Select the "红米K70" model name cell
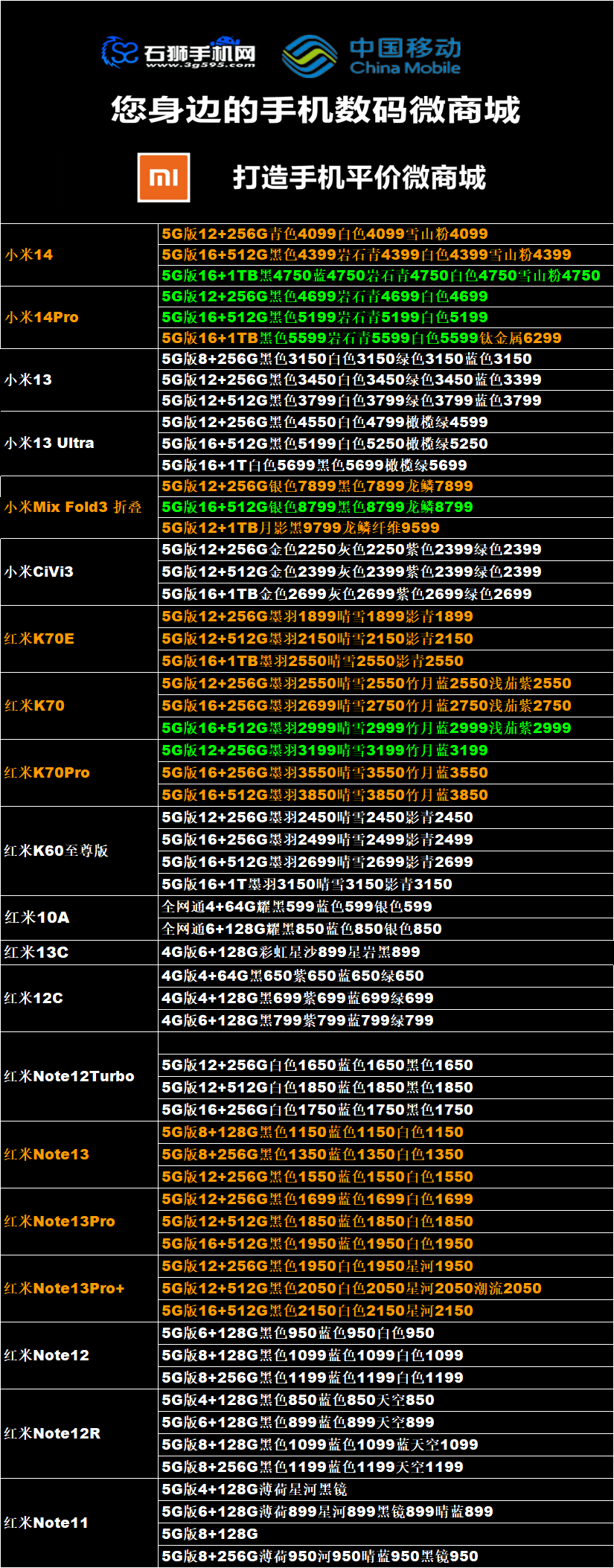 point(79,705)
